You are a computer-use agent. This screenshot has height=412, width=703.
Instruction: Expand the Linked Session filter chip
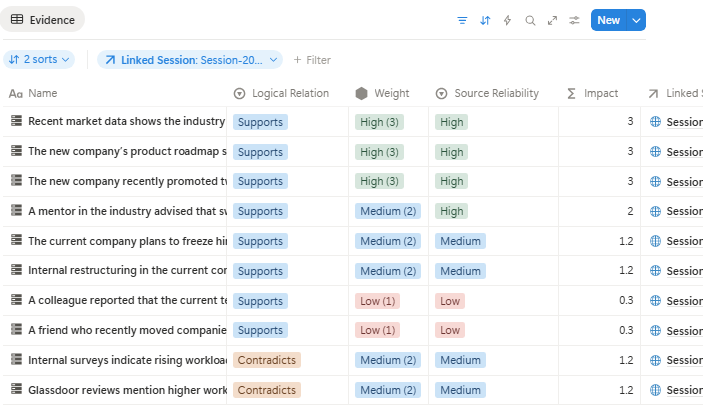(190, 60)
